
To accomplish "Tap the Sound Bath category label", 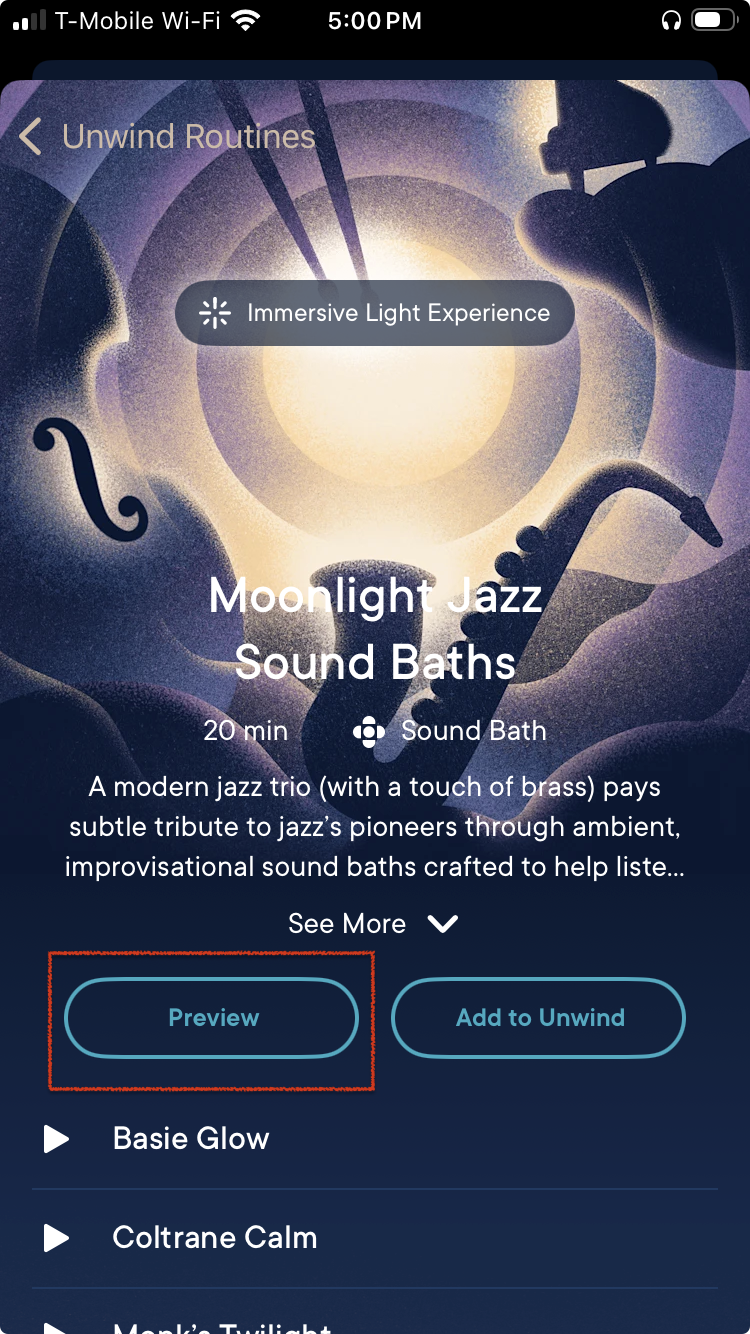I will tap(474, 731).
